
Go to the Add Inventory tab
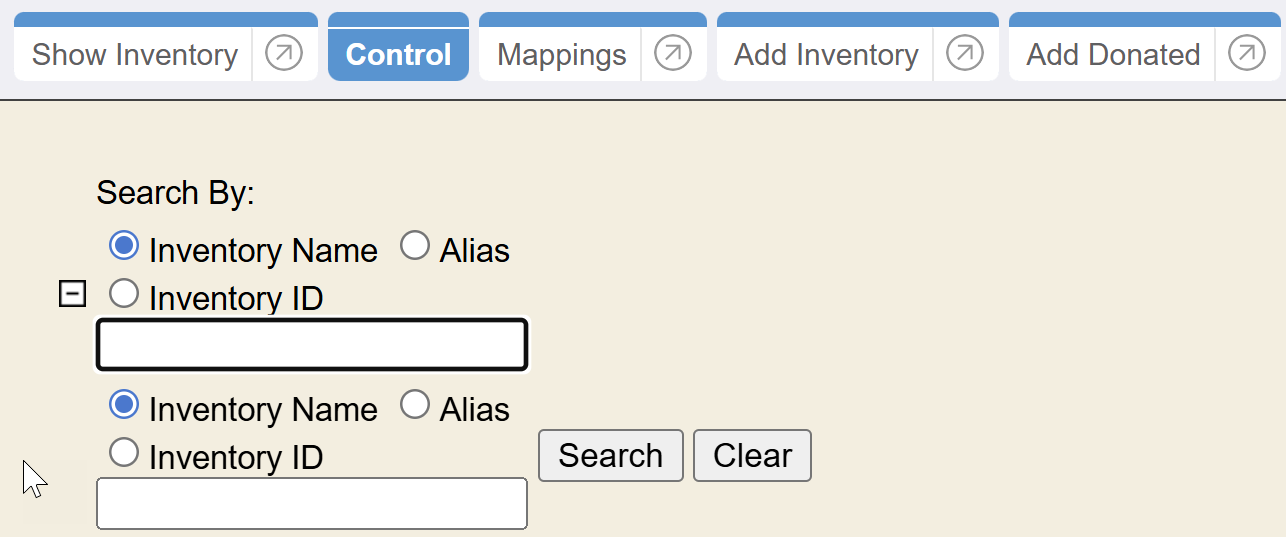[826, 55]
